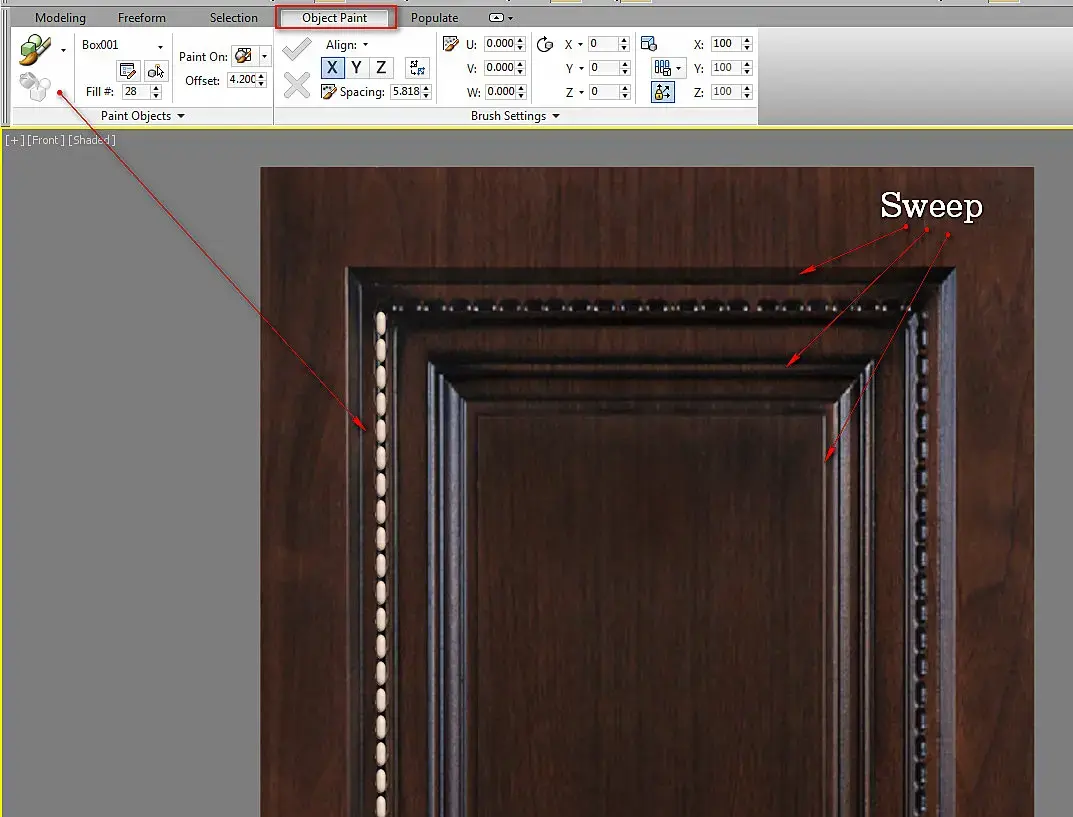
Task: Click the scatter W value field
Action: pyautogui.click(x=500, y=92)
